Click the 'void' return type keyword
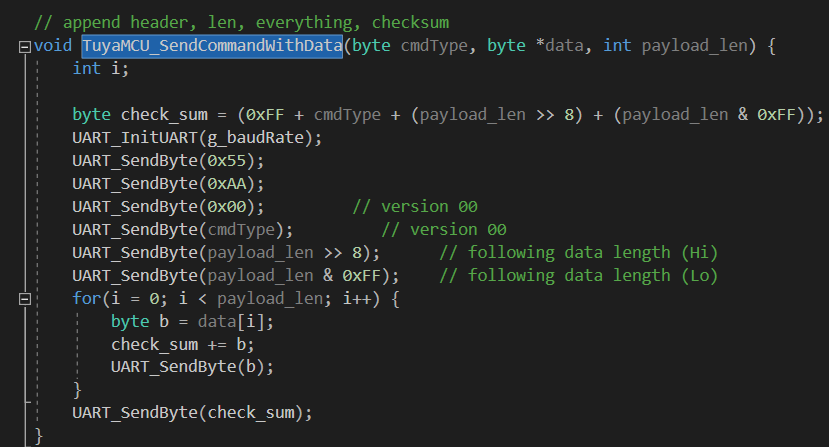The height and width of the screenshot is (447, 829). [53, 45]
